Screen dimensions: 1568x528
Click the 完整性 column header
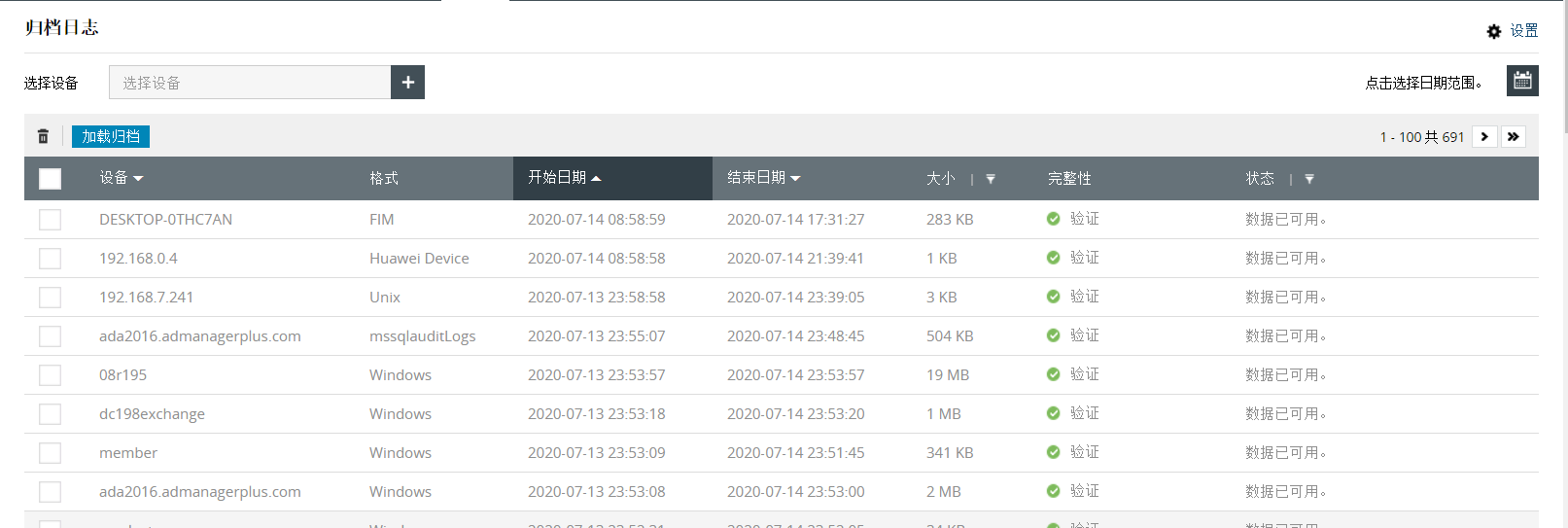pos(1069,178)
